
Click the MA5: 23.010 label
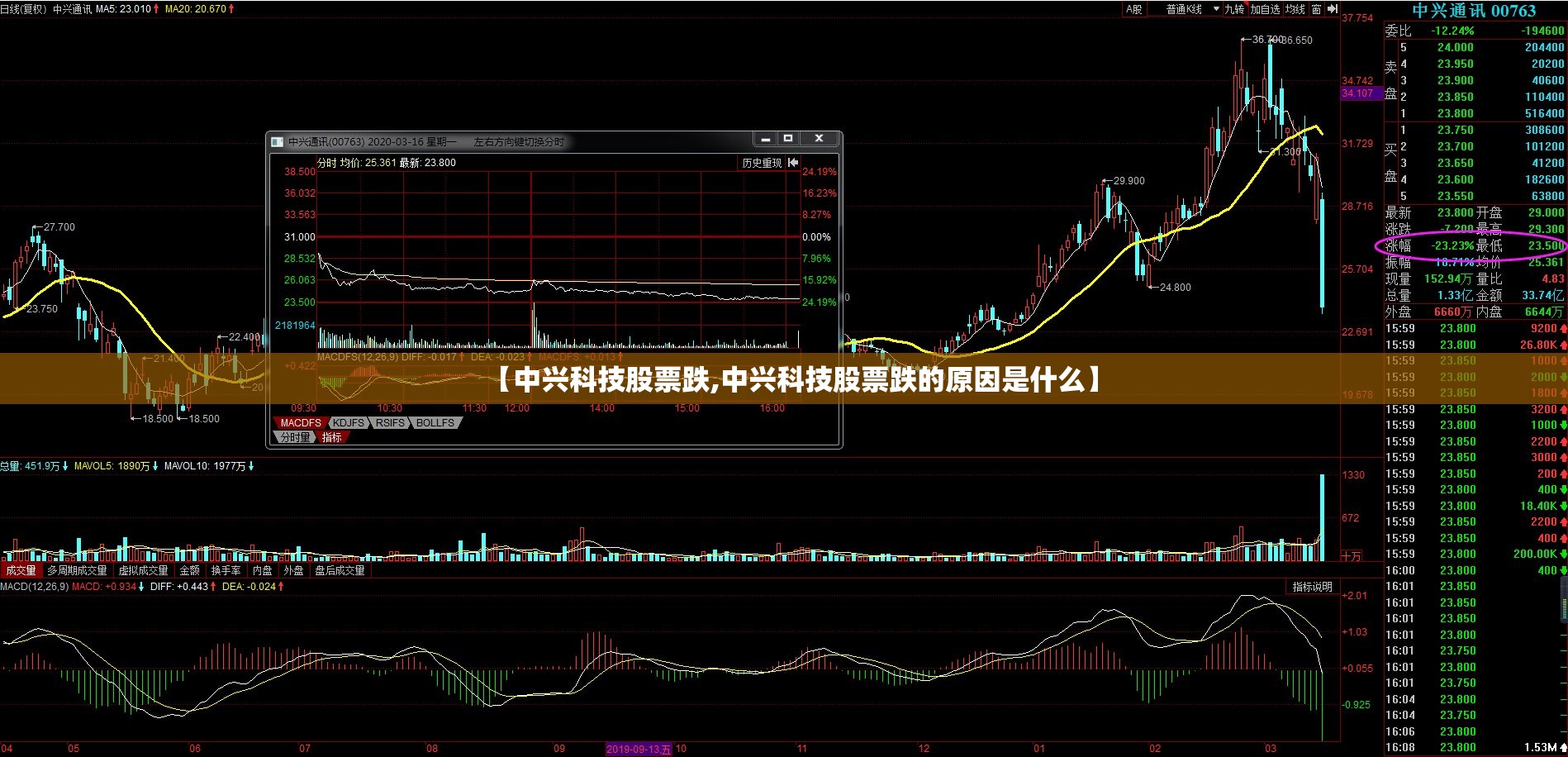(x=123, y=9)
